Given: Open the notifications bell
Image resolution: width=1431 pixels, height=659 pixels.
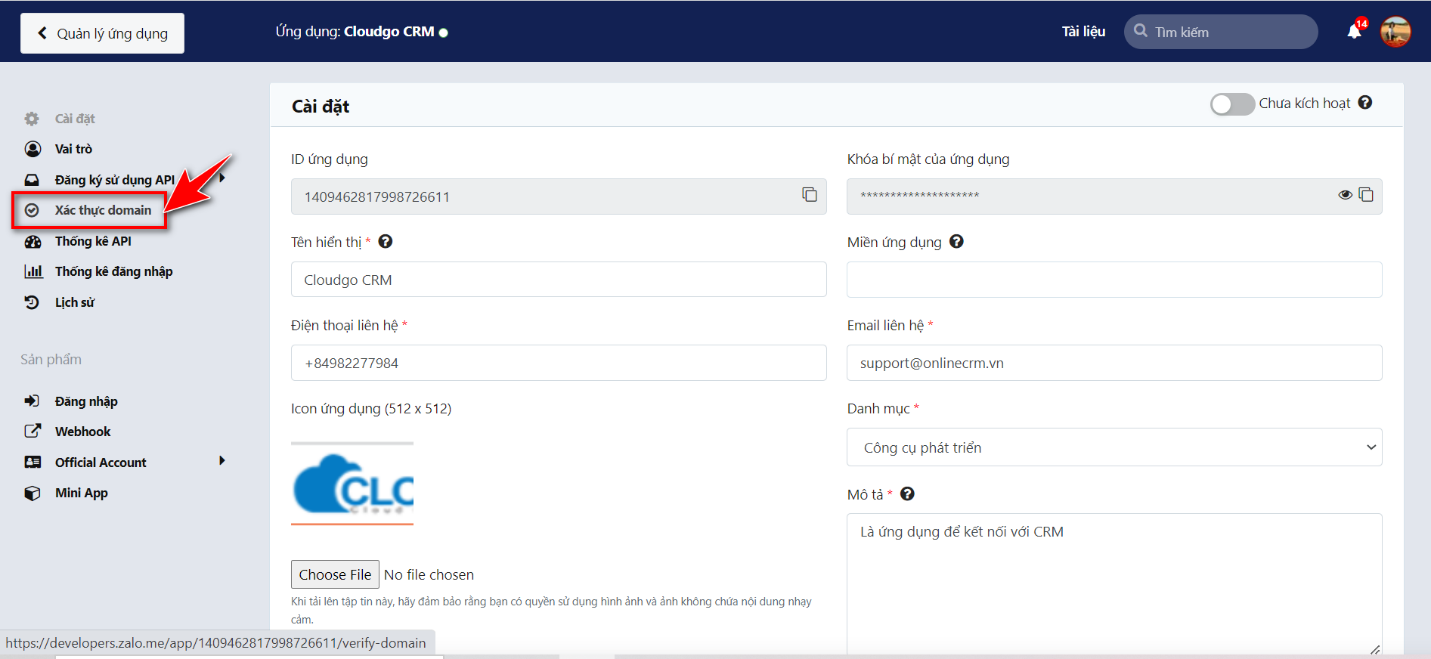Looking at the screenshot, I should coord(1354,31).
